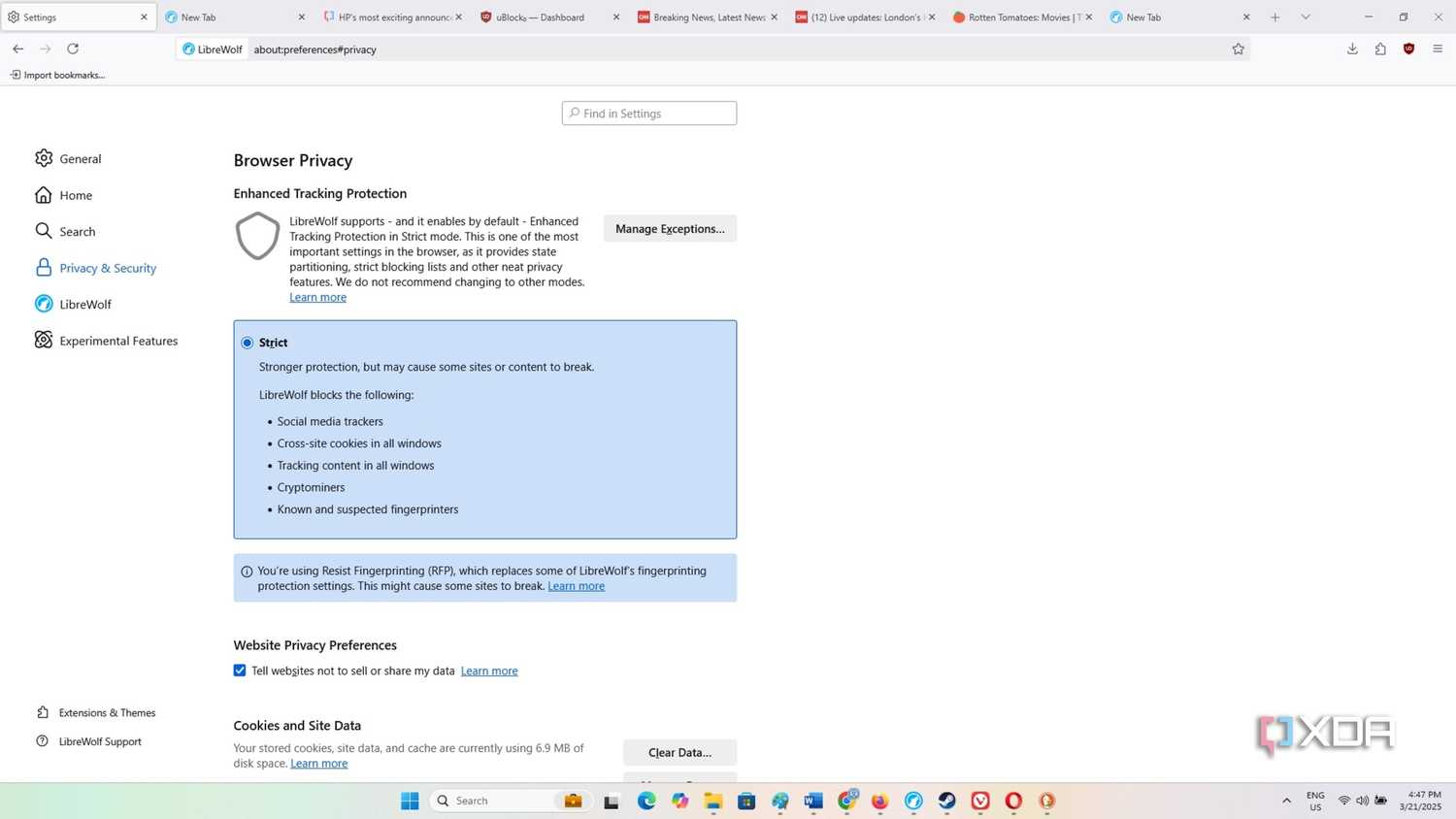
Task: Reload the current page
Action: point(73,49)
